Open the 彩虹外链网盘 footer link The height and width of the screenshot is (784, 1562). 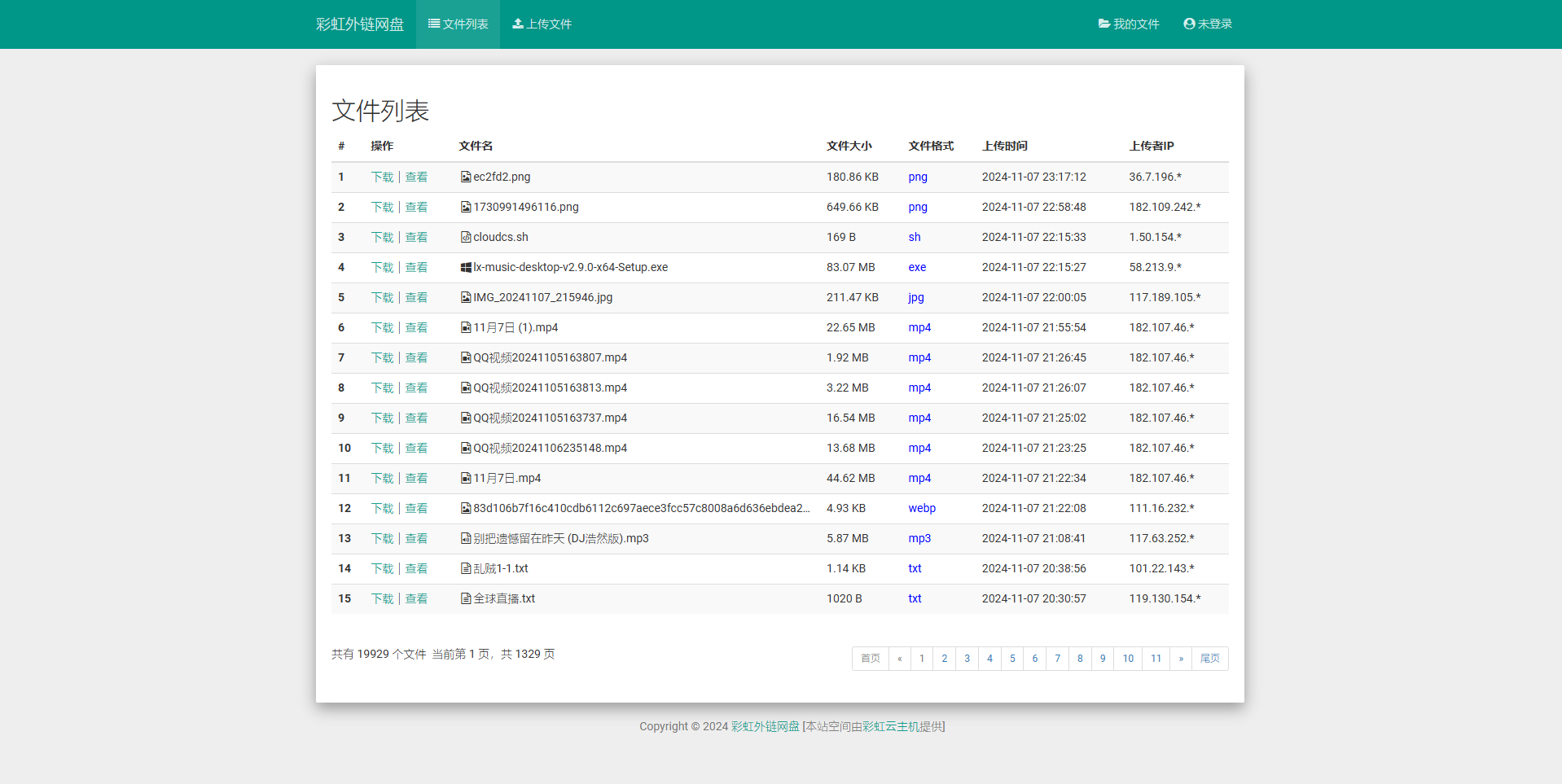(766, 726)
